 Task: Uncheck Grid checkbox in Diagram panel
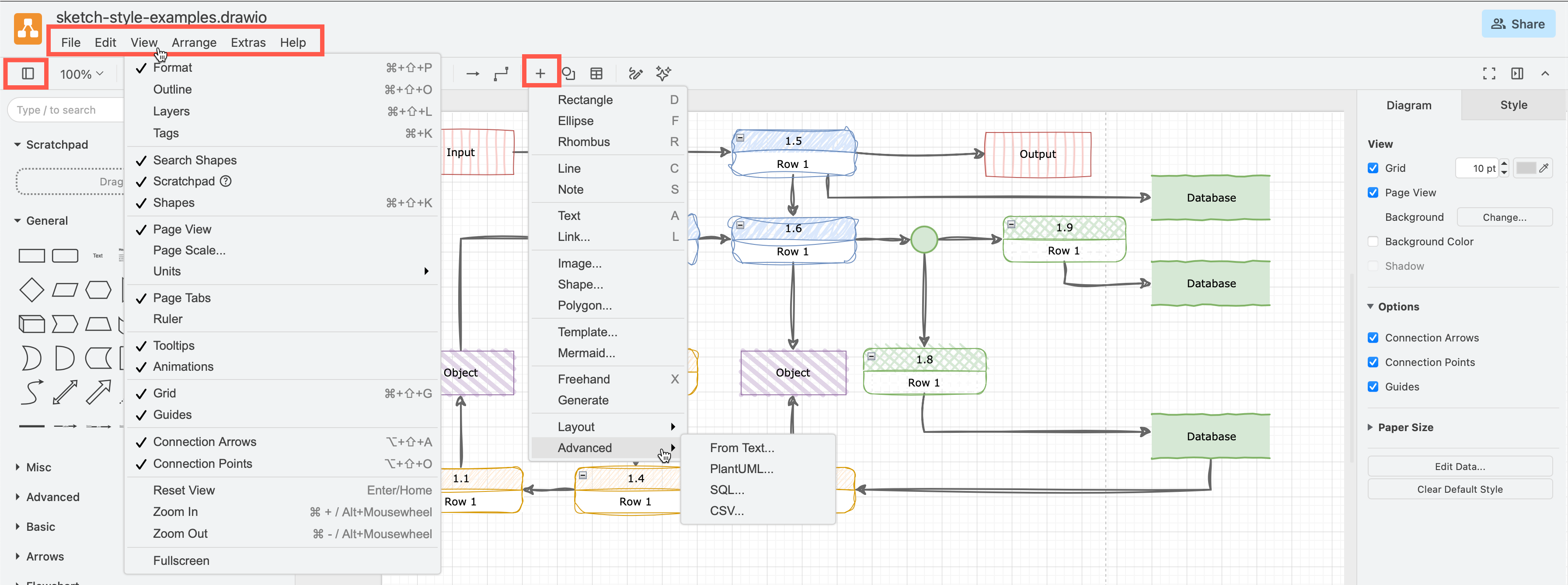(x=1373, y=168)
